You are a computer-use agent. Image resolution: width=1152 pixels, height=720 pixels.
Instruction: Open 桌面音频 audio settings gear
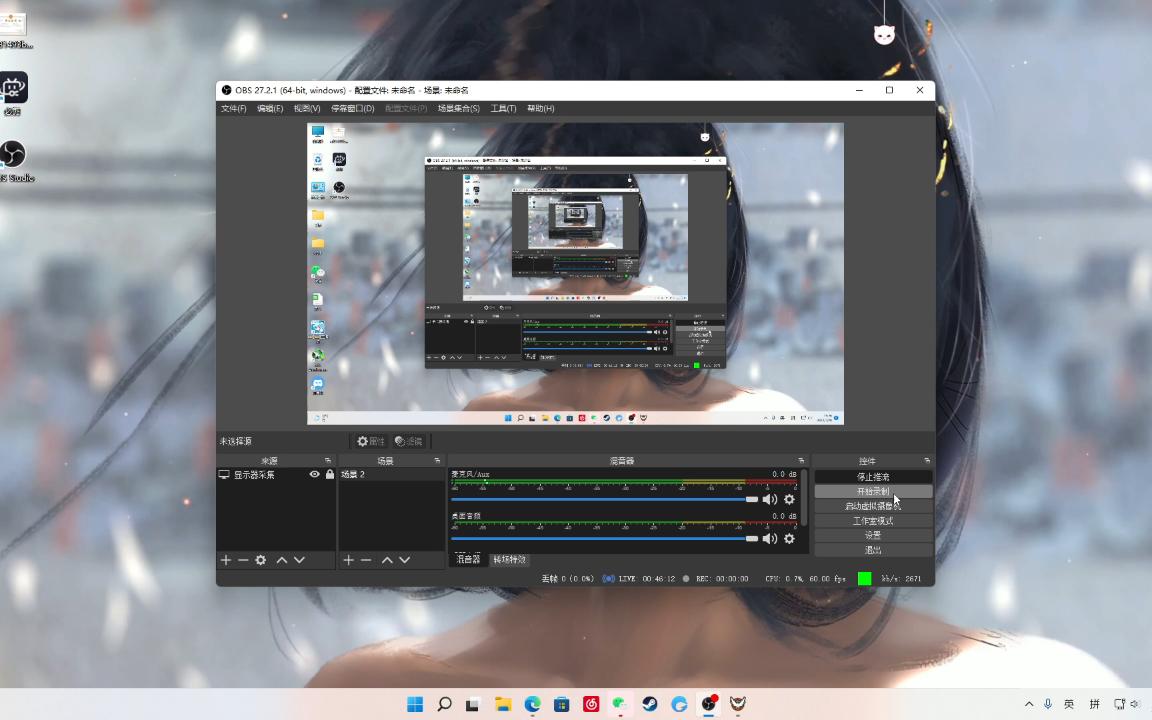(x=789, y=538)
